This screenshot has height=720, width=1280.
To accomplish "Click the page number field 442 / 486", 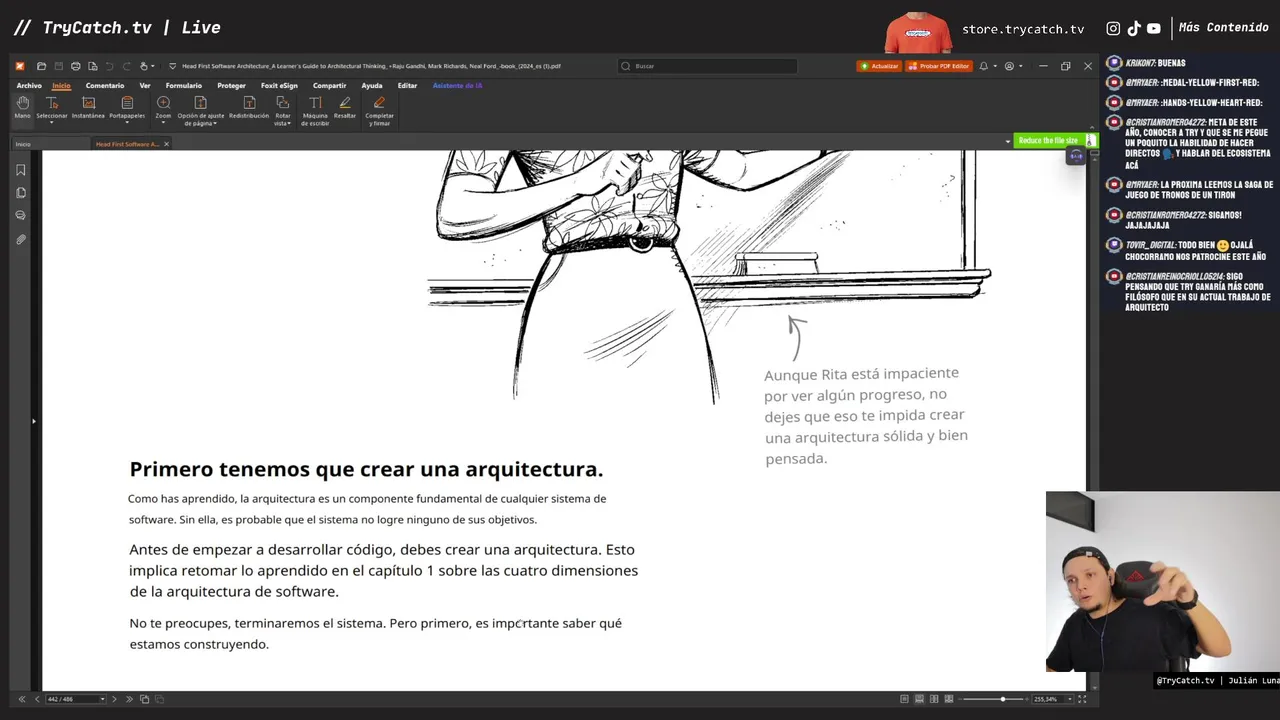I will point(76,699).
